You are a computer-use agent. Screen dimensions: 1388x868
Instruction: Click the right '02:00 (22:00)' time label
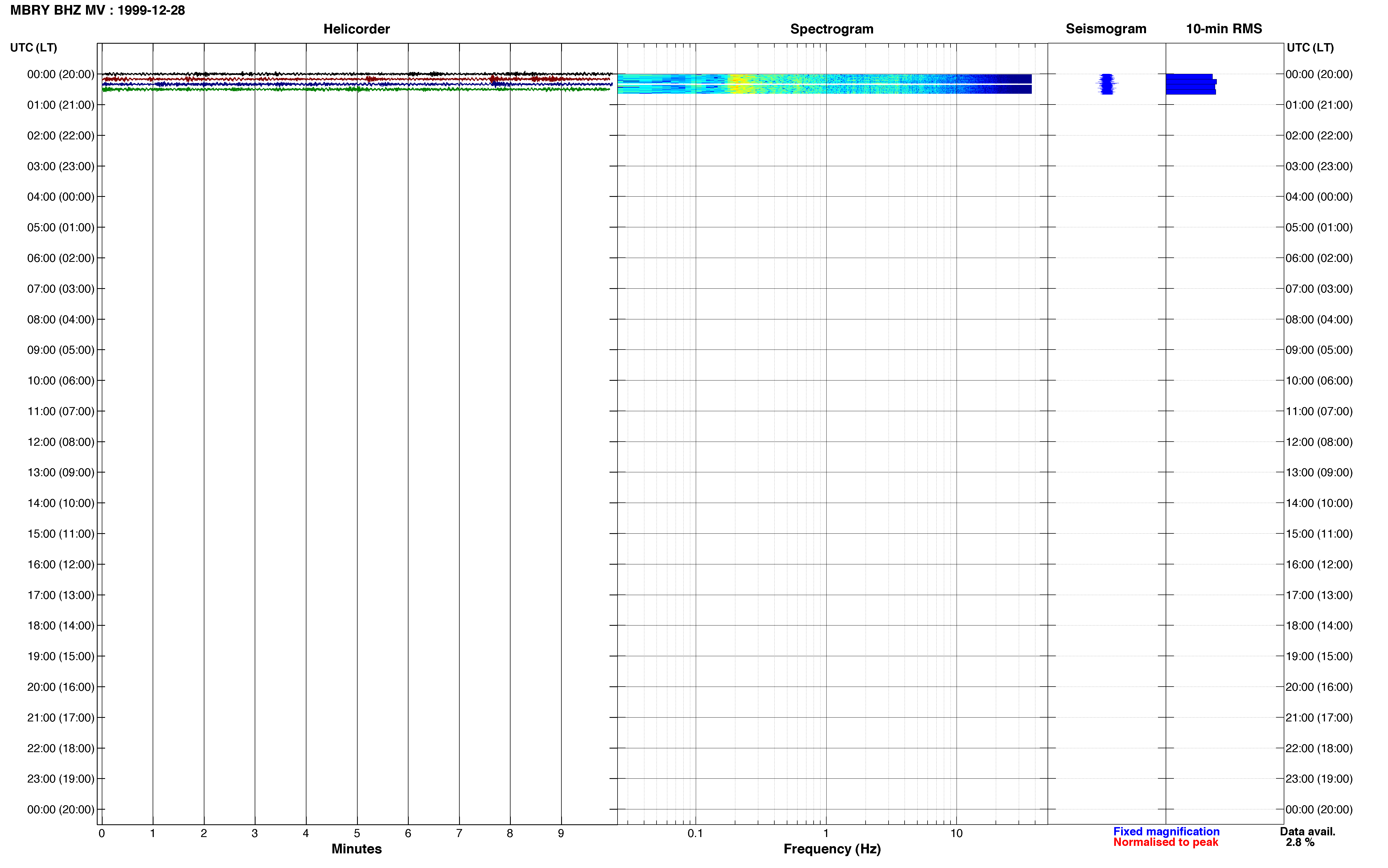[x=1319, y=135]
